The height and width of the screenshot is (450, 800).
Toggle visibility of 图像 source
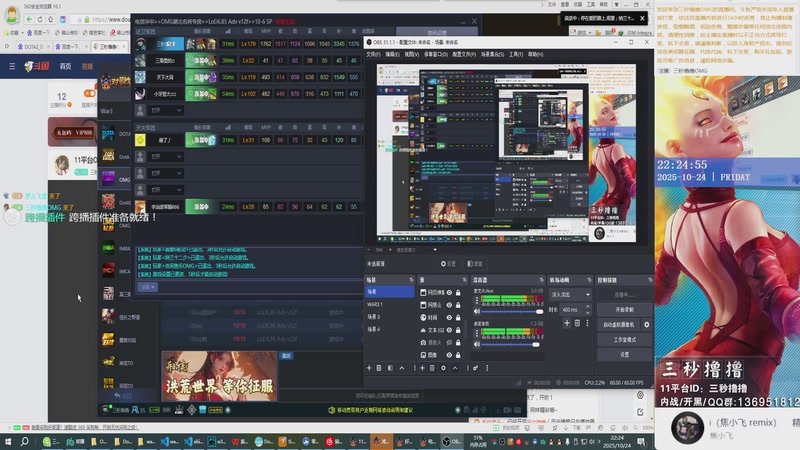(449, 355)
